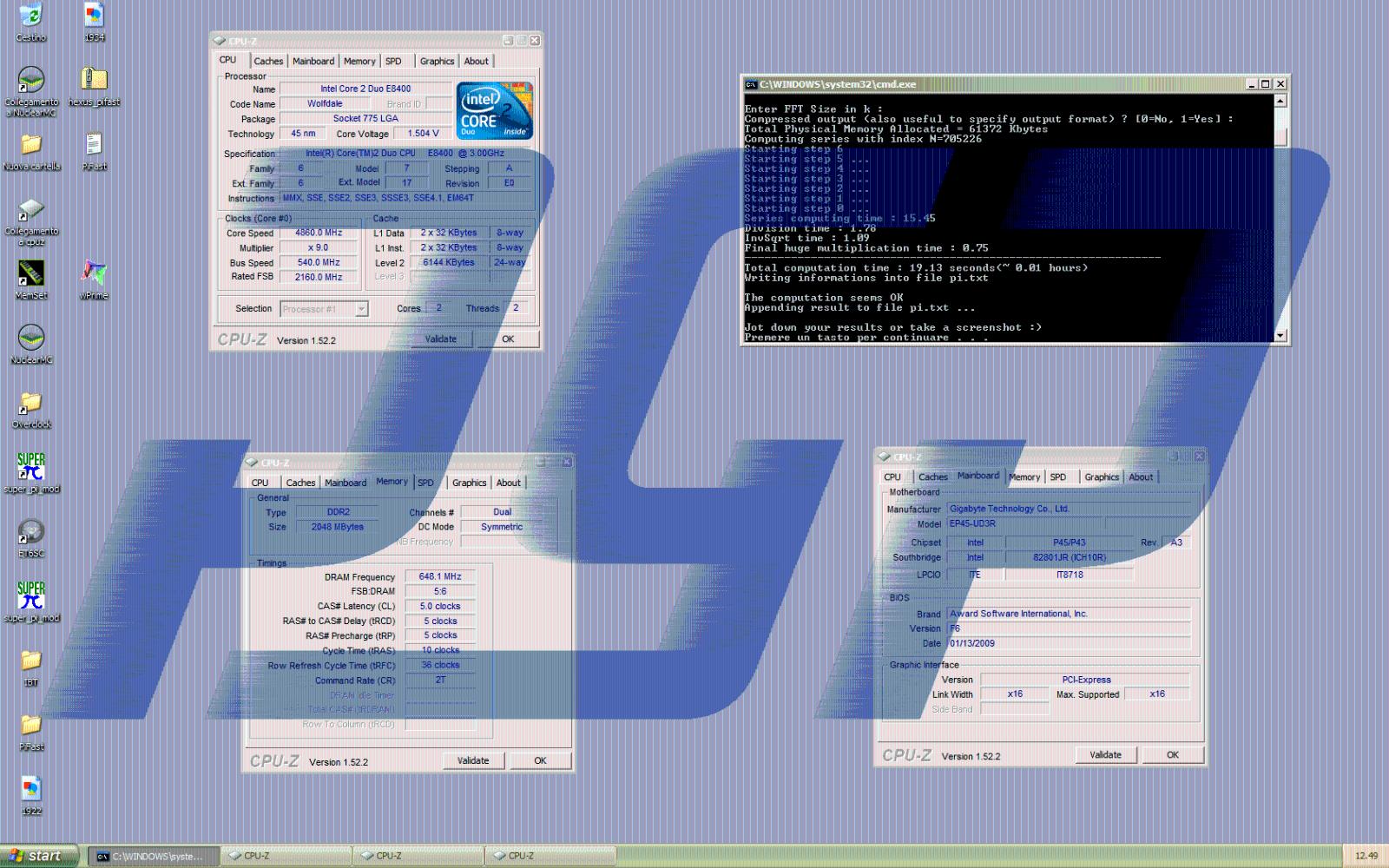Switch to cmd.exe taskbar item

point(154,856)
